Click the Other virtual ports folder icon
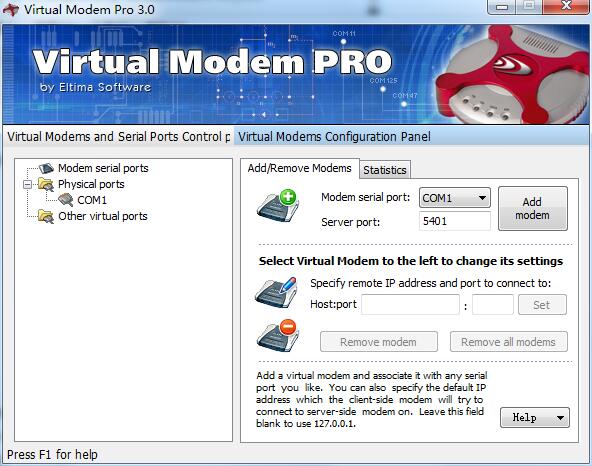 pyautogui.click(x=46, y=216)
